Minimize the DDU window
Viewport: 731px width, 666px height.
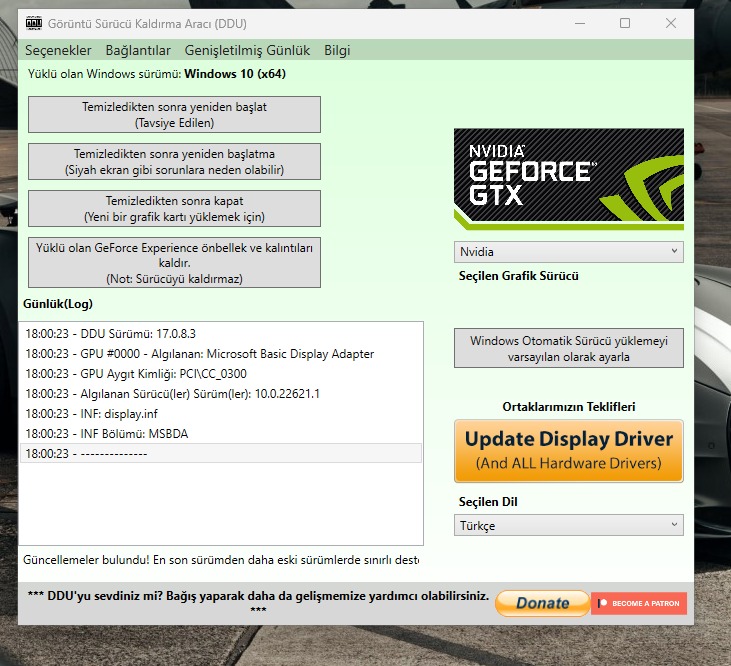580,23
